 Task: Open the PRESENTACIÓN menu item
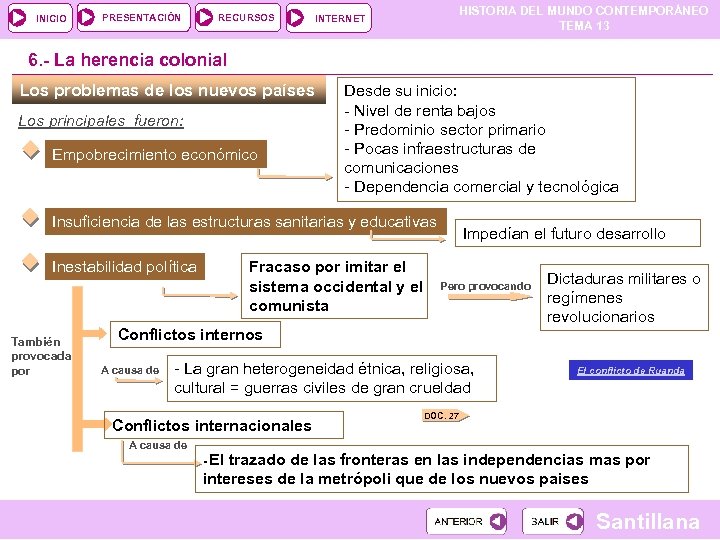[133, 17]
